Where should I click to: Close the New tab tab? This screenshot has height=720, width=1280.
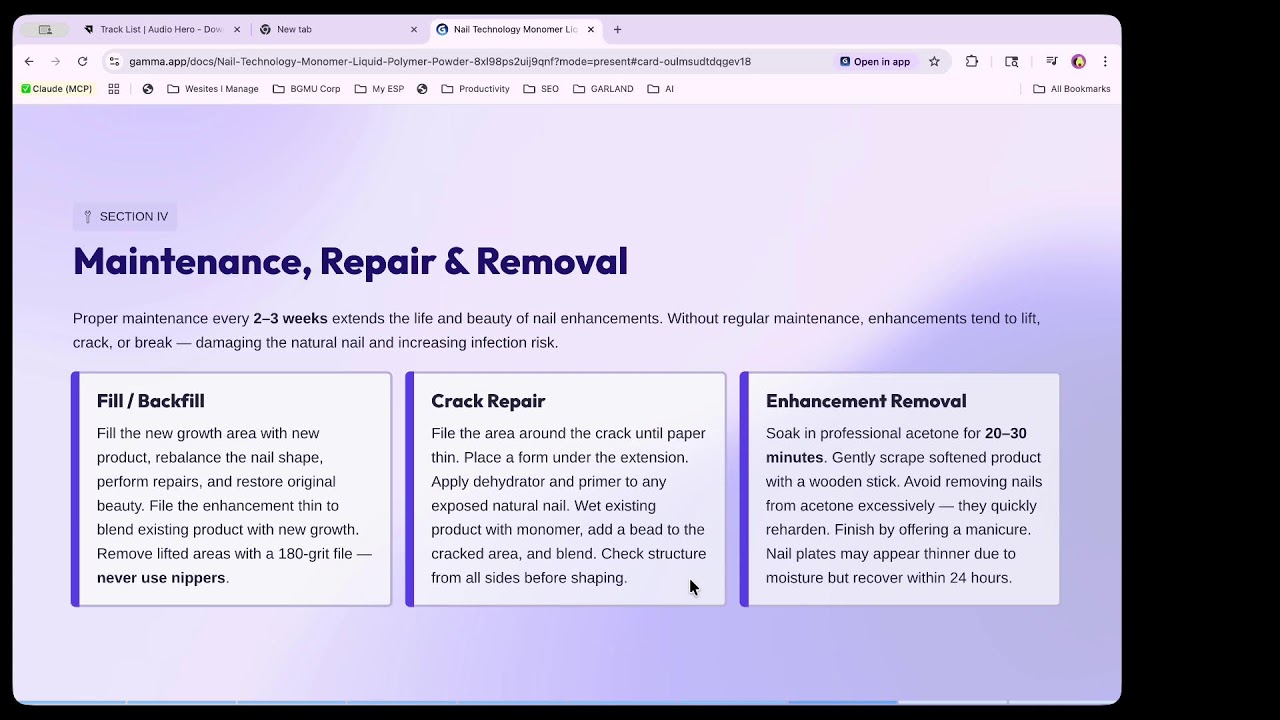coord(414,29)
